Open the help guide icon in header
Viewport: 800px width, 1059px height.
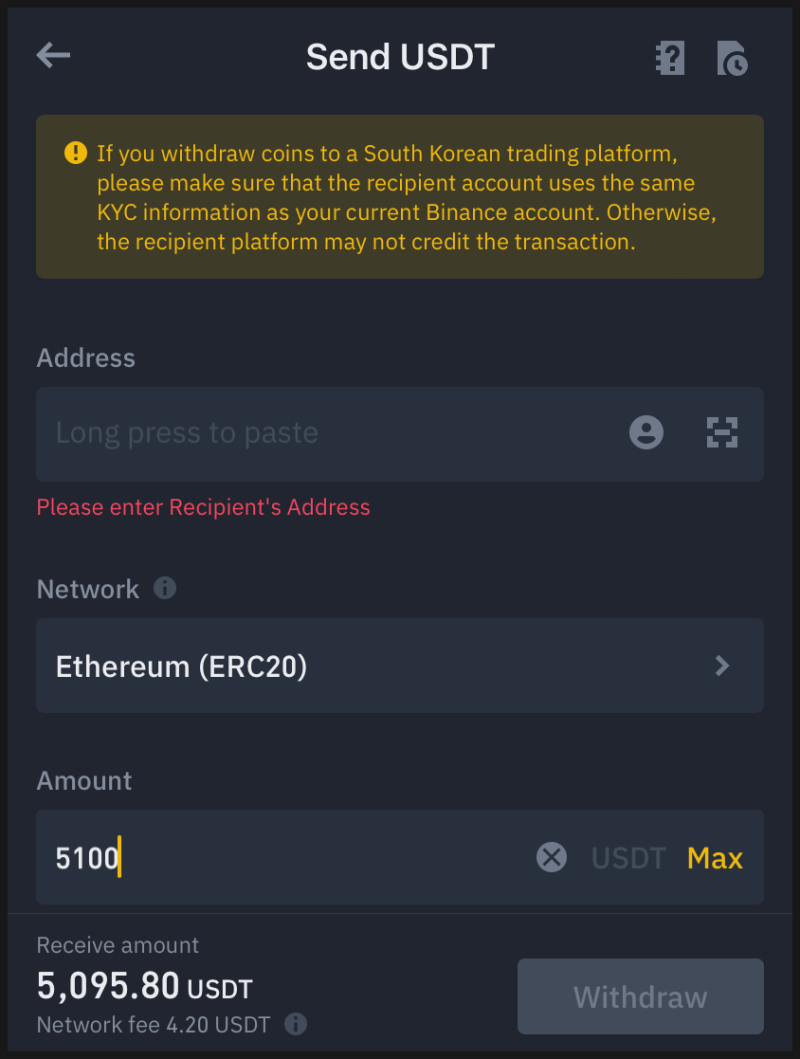(669, 58)
